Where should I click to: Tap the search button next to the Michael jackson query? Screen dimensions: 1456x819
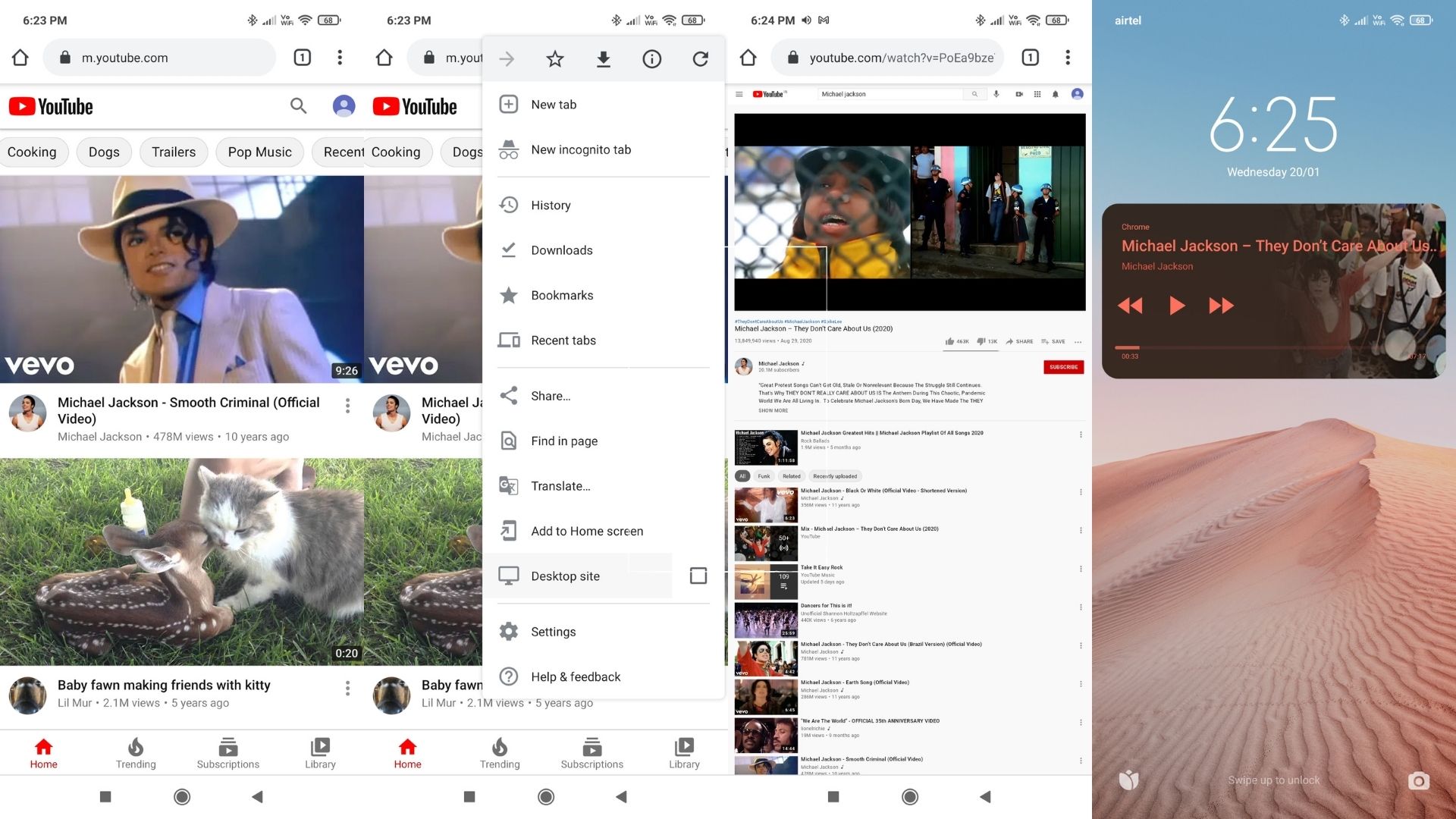pyautogui.click(x=974, y=94)
